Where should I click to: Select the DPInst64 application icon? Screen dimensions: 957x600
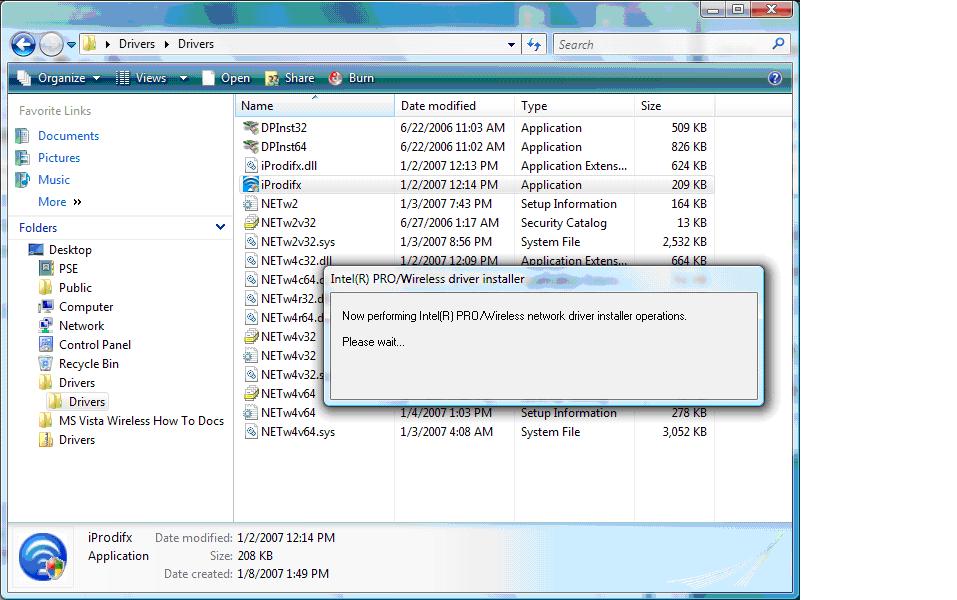pos(251,146)
